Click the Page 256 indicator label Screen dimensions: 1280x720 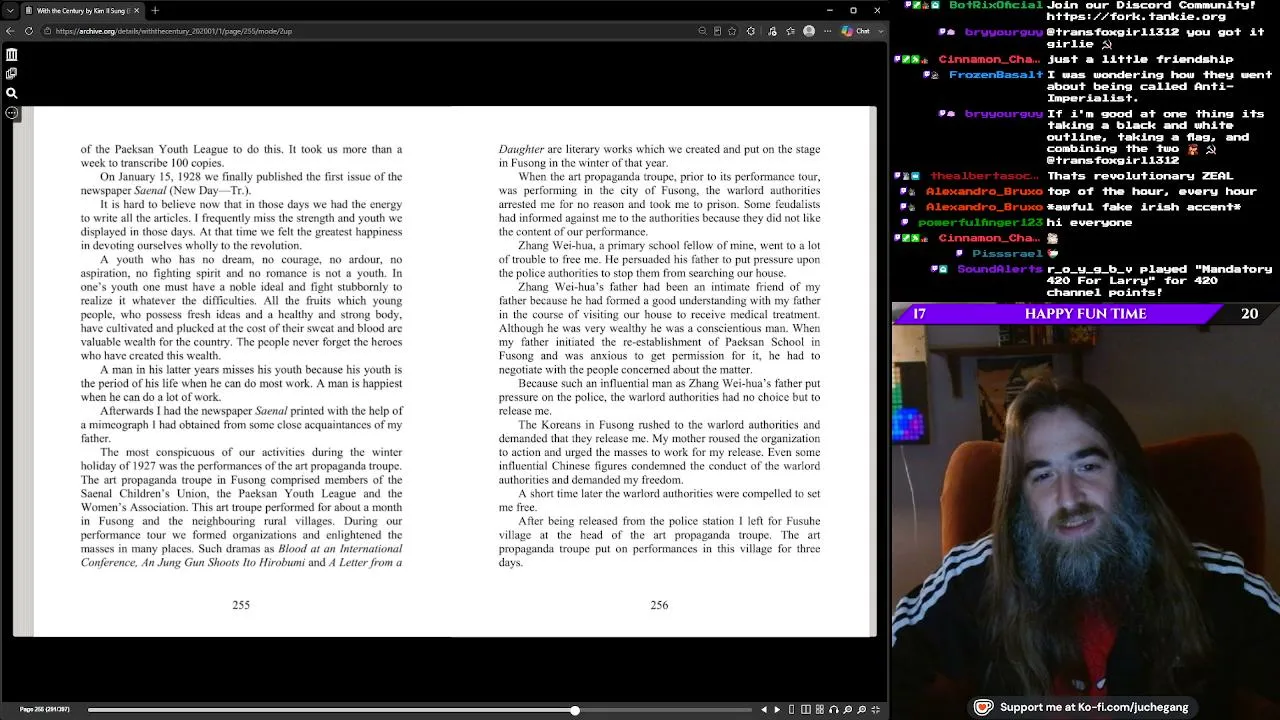point(45,710)
